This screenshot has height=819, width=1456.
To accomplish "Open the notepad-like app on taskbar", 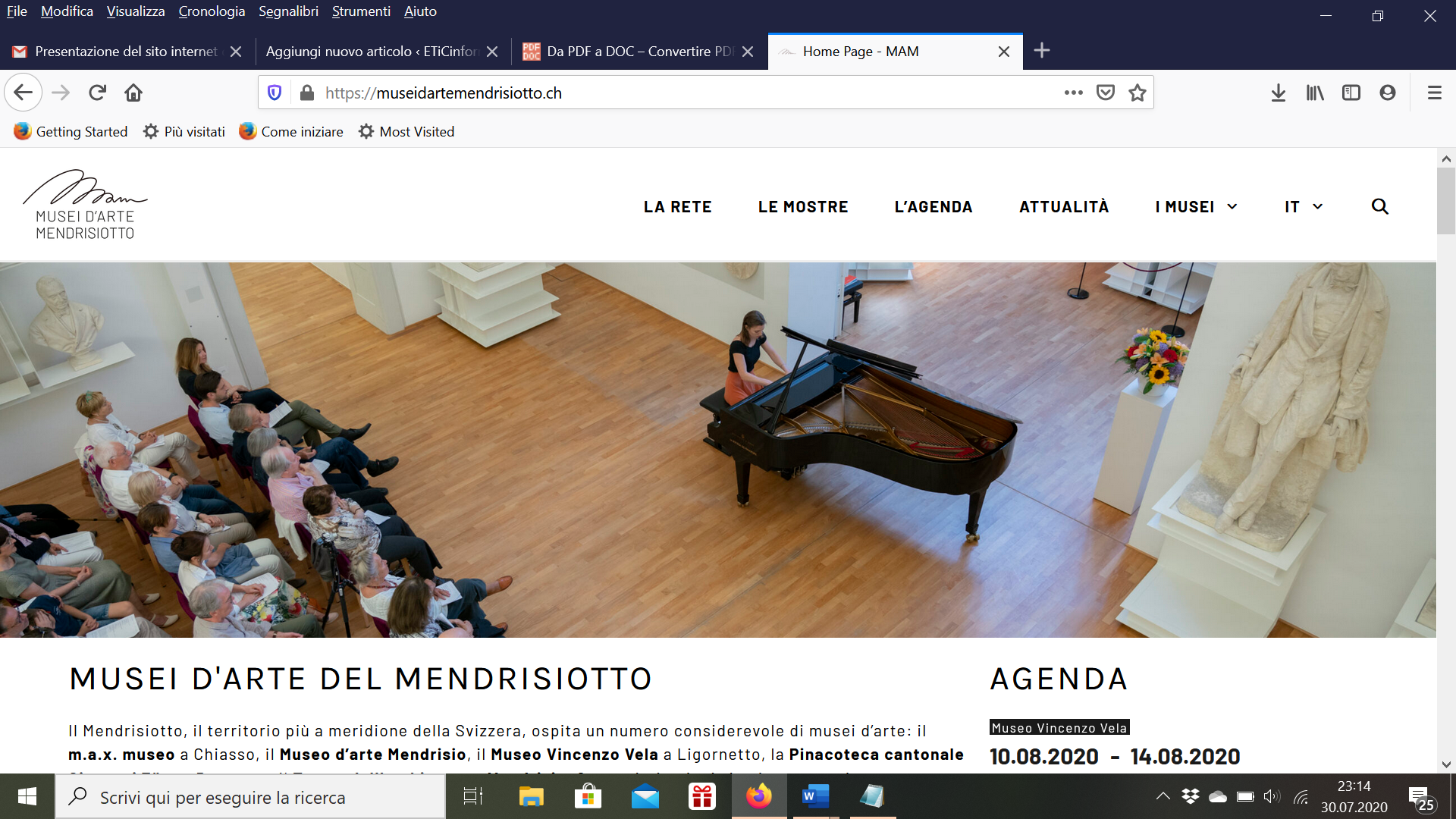I will click(x=873, y=796).
